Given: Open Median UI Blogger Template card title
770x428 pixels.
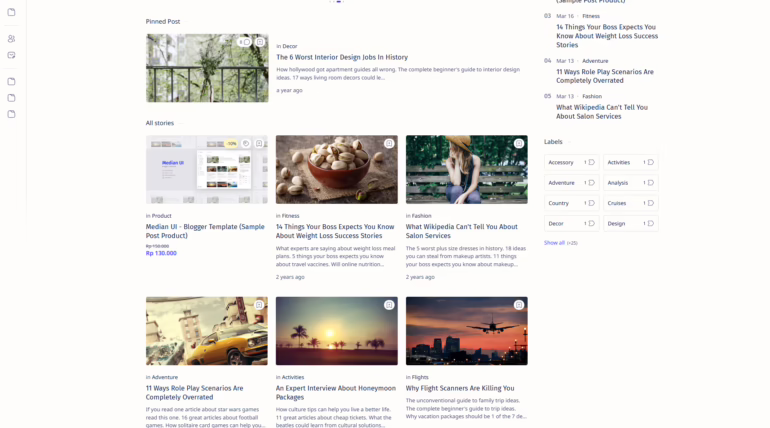Looking at the screenshot, I should click(x=205, y=231).
